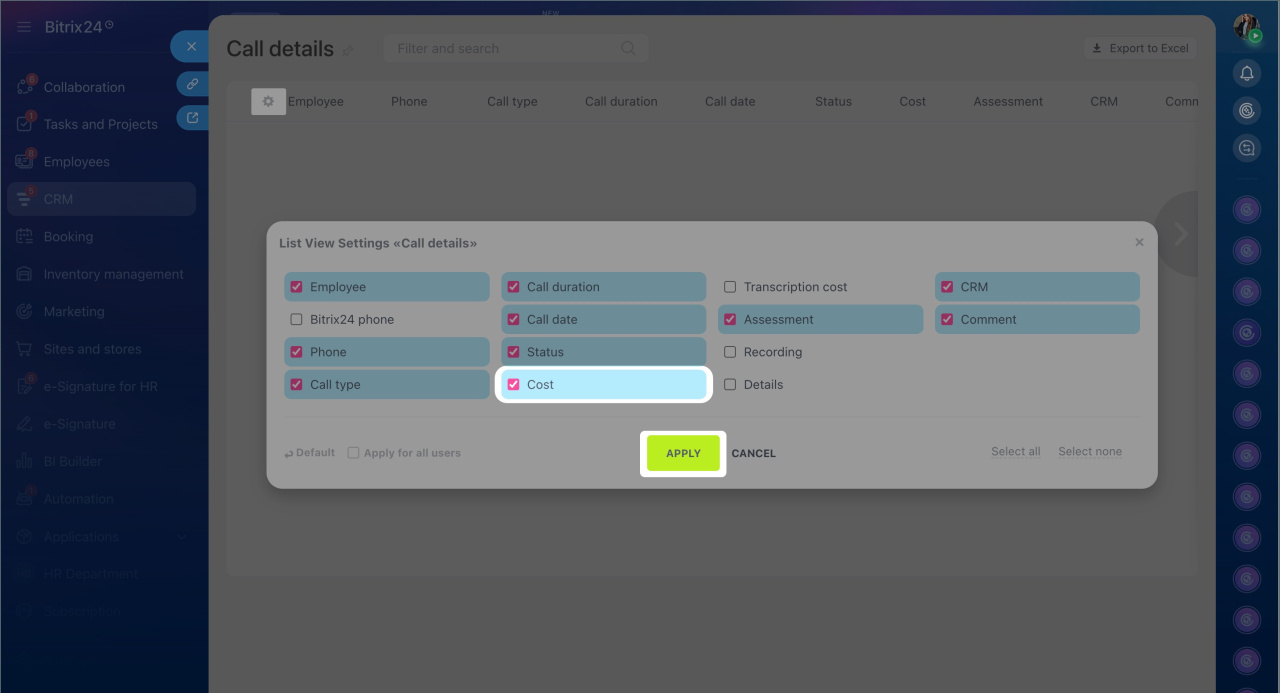Close the List View Settings dialog
1280x693 pixels.
click(x=1139, y=242)
